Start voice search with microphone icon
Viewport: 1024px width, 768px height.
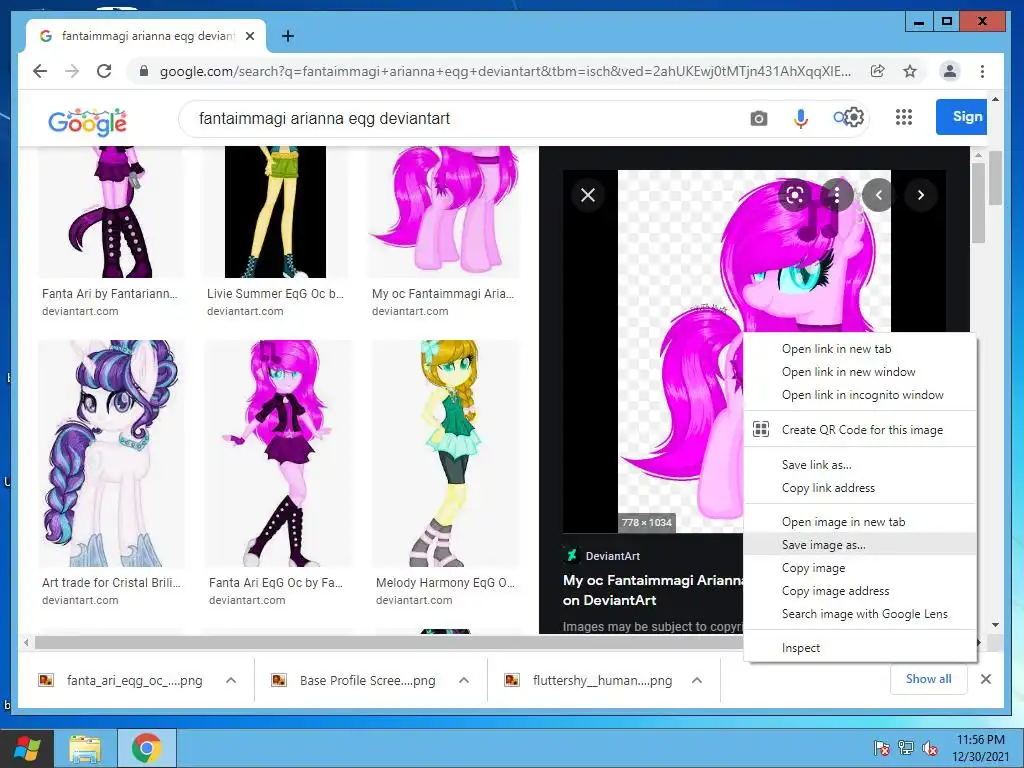pyautogui.click(x=801, y=119)
